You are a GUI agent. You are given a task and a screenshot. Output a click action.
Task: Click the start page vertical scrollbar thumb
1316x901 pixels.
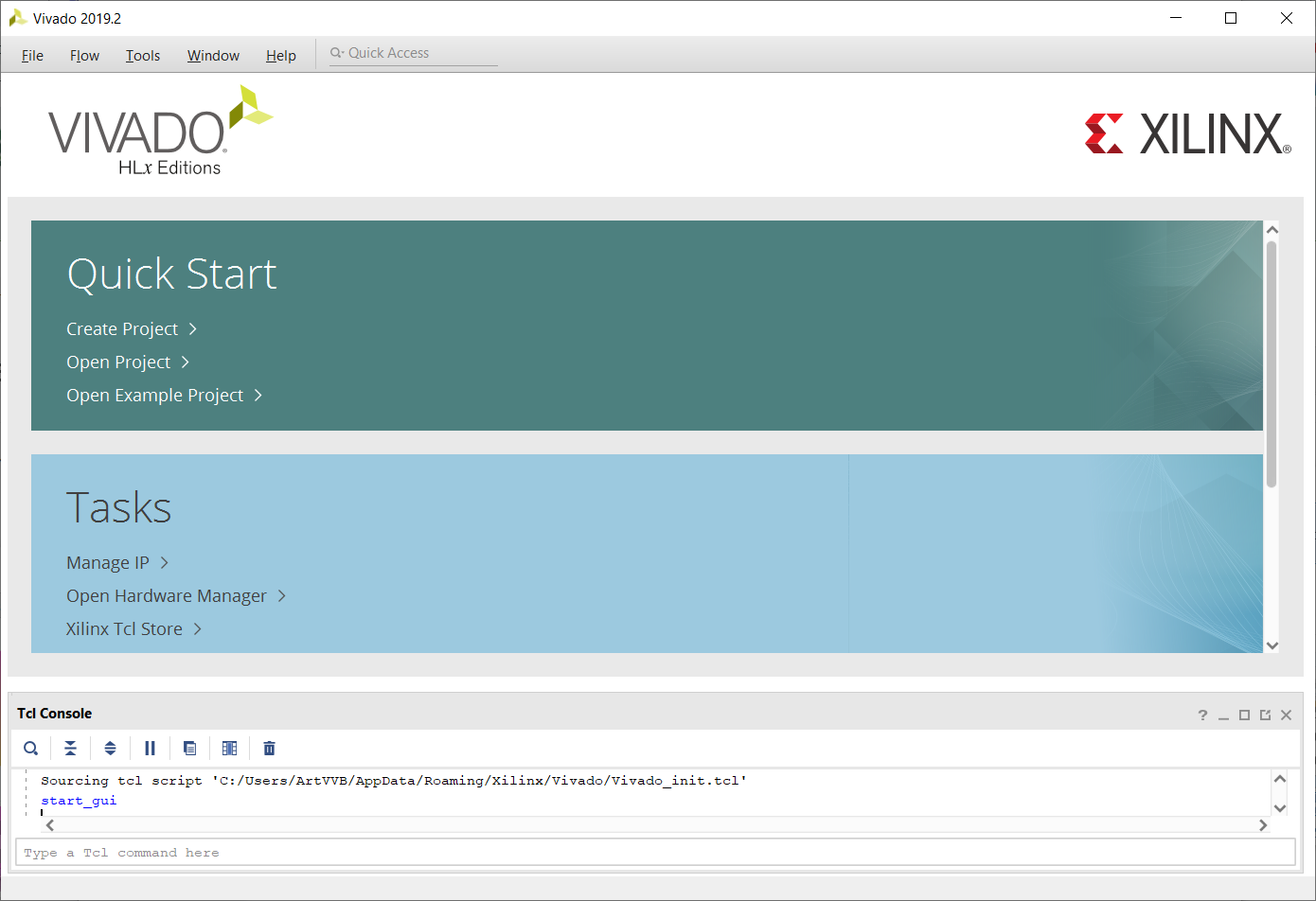pos(1272,364)
